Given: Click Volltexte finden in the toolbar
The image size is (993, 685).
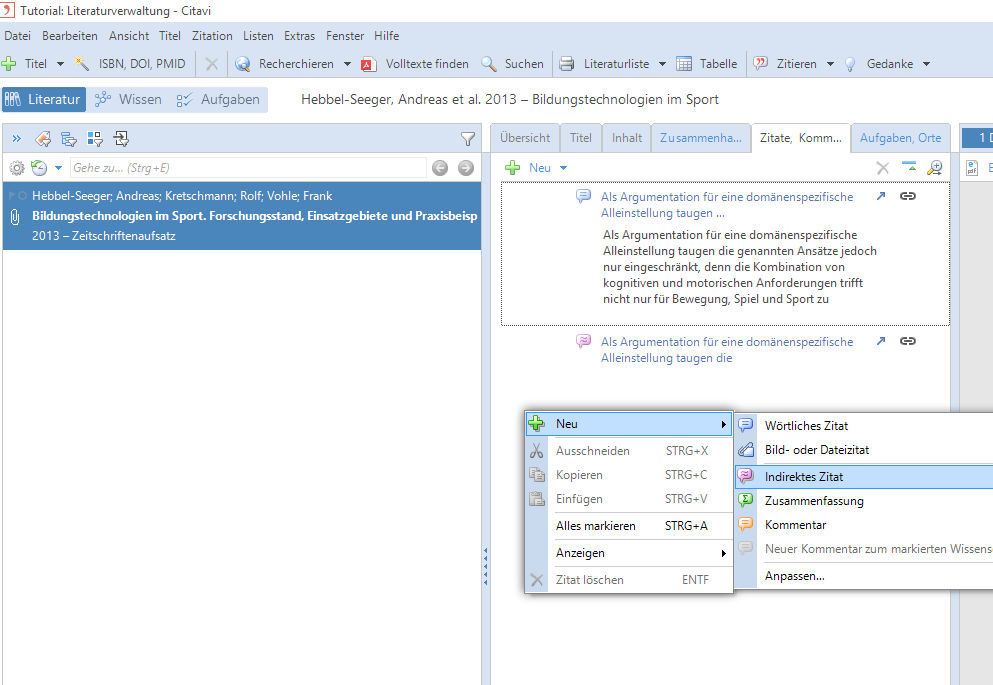Looking at the screenshot, I should tap(415, 64).
